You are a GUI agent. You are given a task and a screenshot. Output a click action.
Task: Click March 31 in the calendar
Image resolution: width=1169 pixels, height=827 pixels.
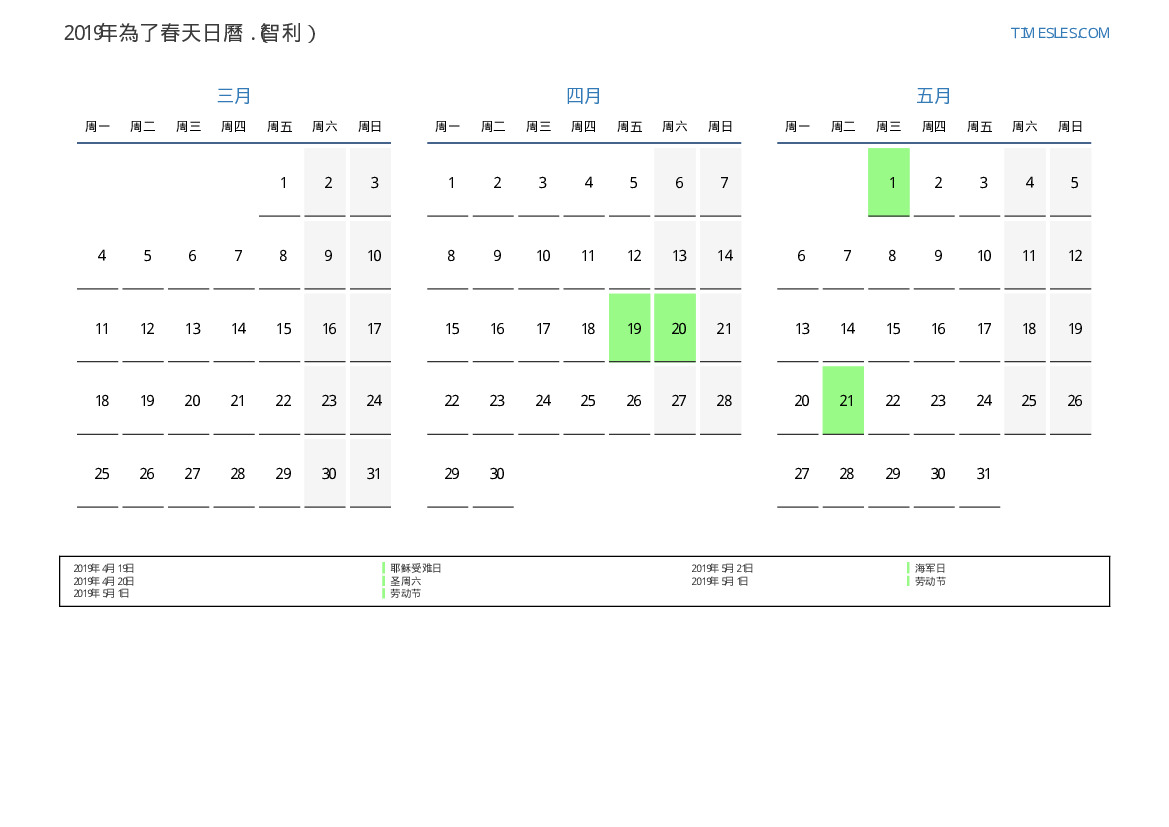tap(371, 474)
